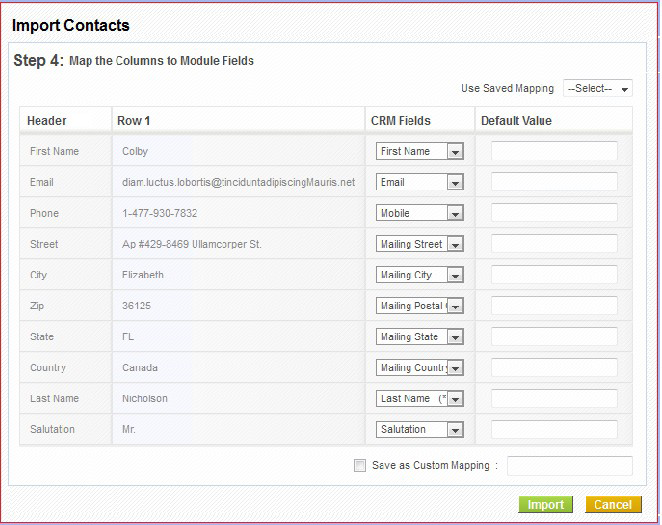
Task: Open the Salutation CRM field dropdown
Action: (420, 430)
